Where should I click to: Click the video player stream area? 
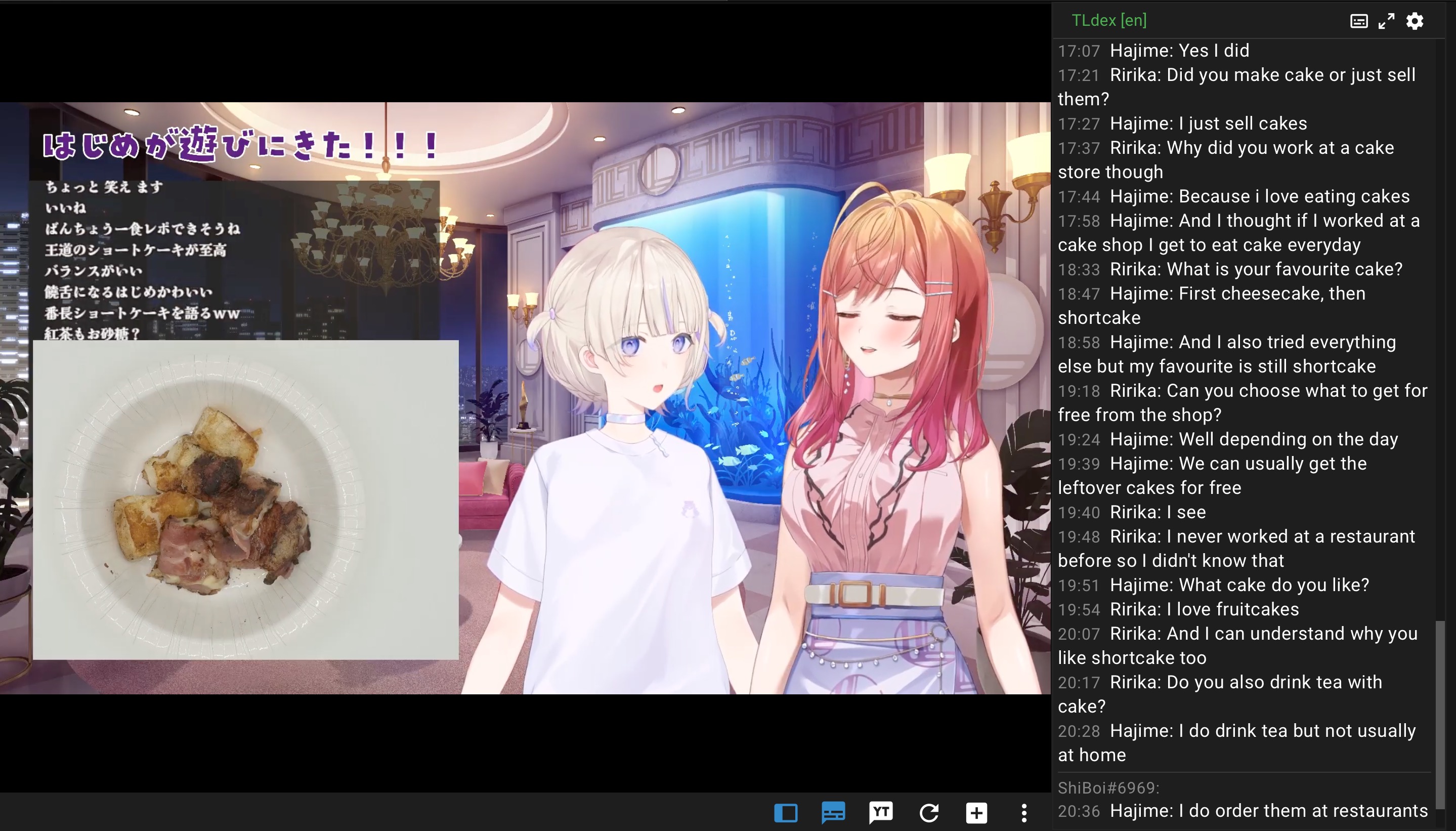pyautogui.click(x=525, y=398)
